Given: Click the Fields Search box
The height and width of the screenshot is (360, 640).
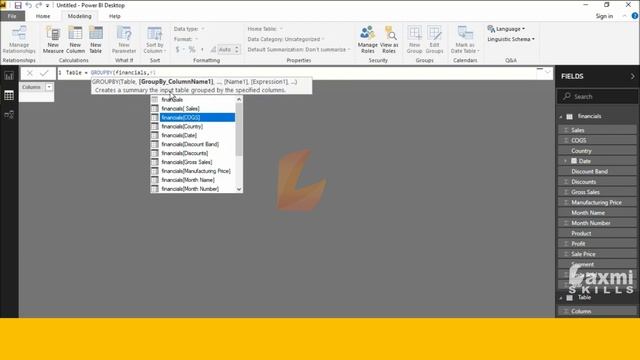Looking at the screenshot, I should tap(598, 97).
